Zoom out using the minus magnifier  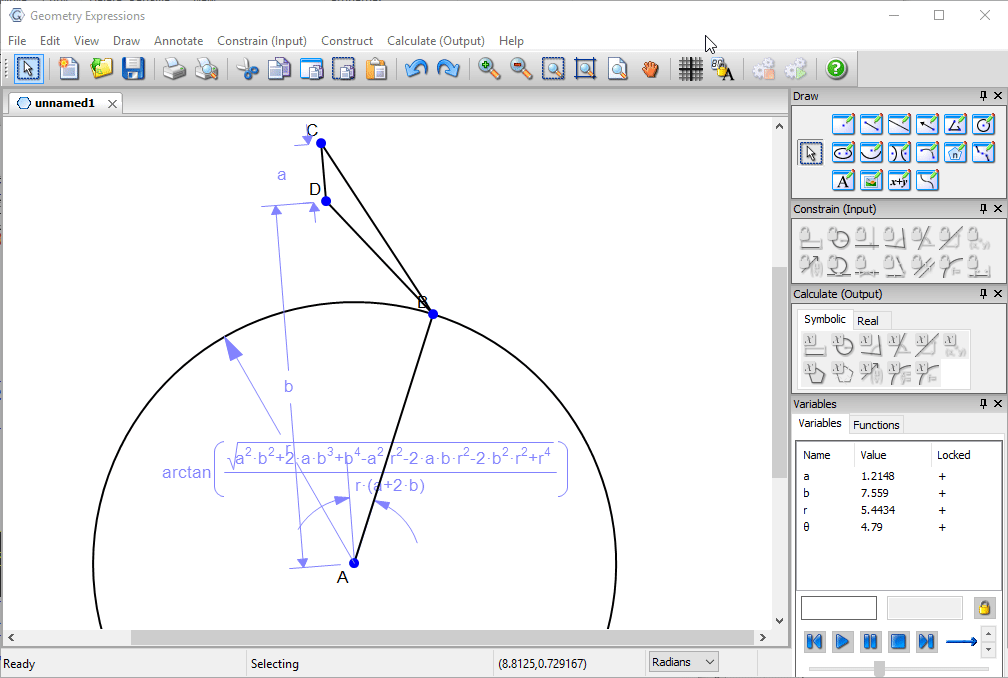521,69
